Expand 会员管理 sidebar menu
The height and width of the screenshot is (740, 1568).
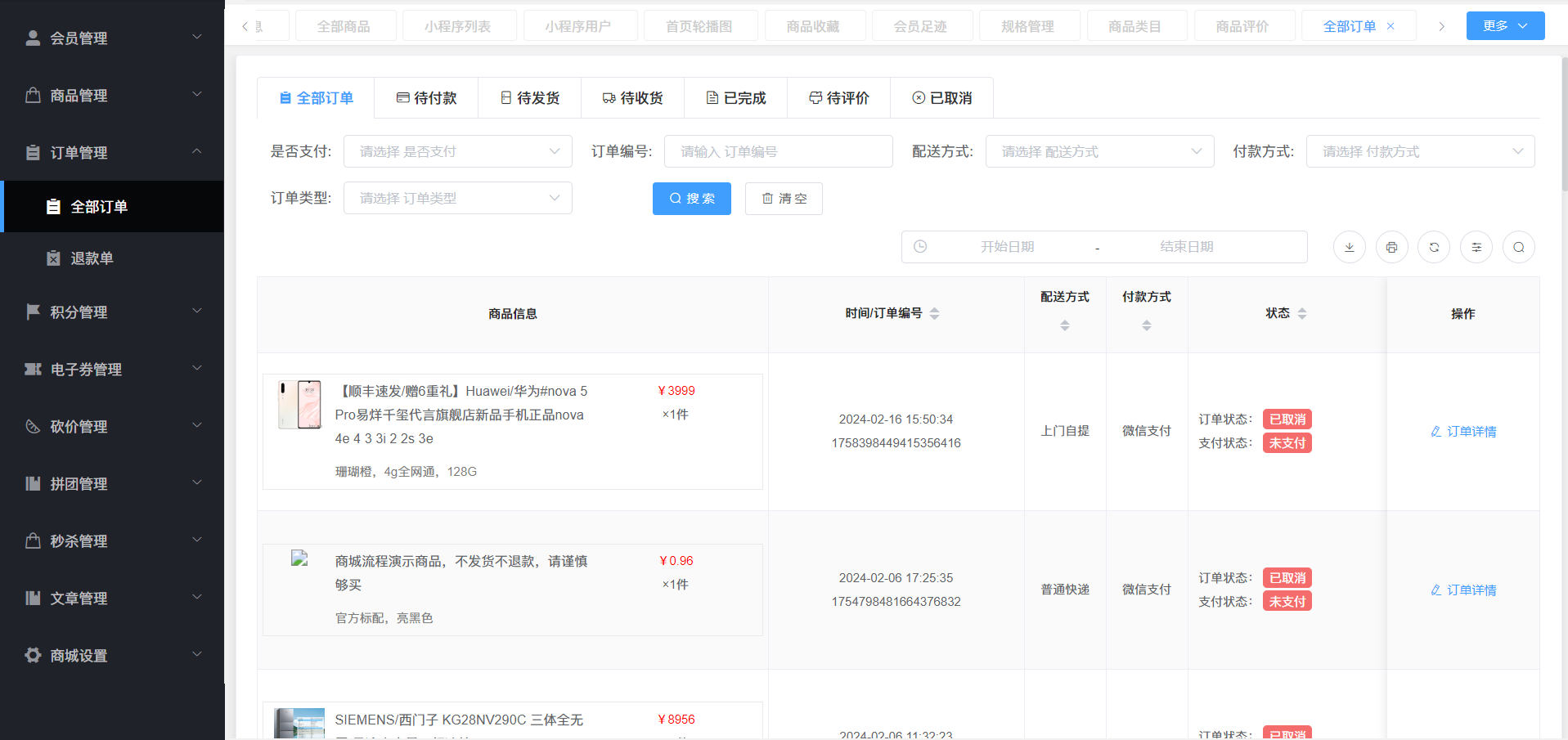pos(112,38)
